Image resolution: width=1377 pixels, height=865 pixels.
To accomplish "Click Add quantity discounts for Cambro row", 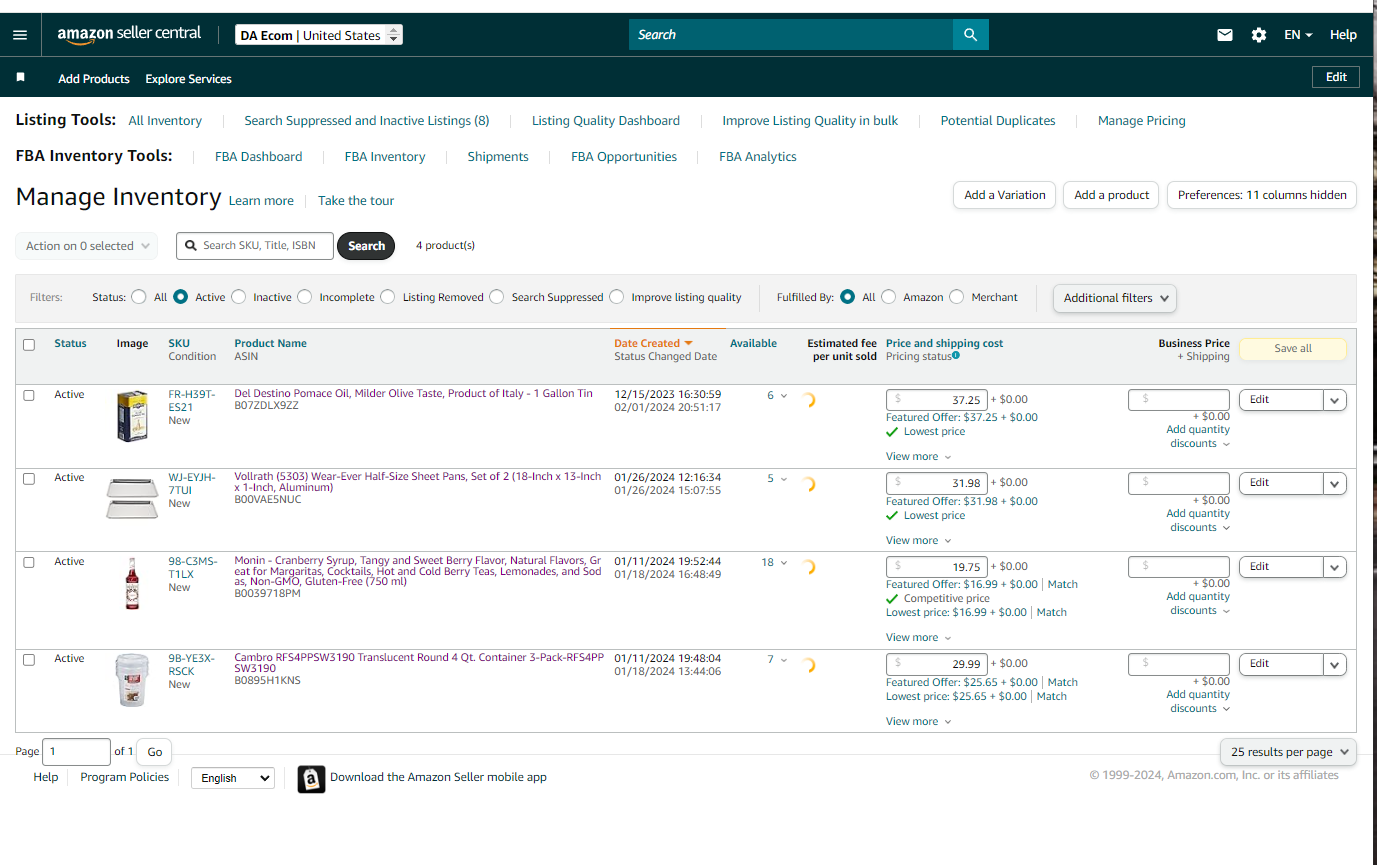I will (1198, 701).
